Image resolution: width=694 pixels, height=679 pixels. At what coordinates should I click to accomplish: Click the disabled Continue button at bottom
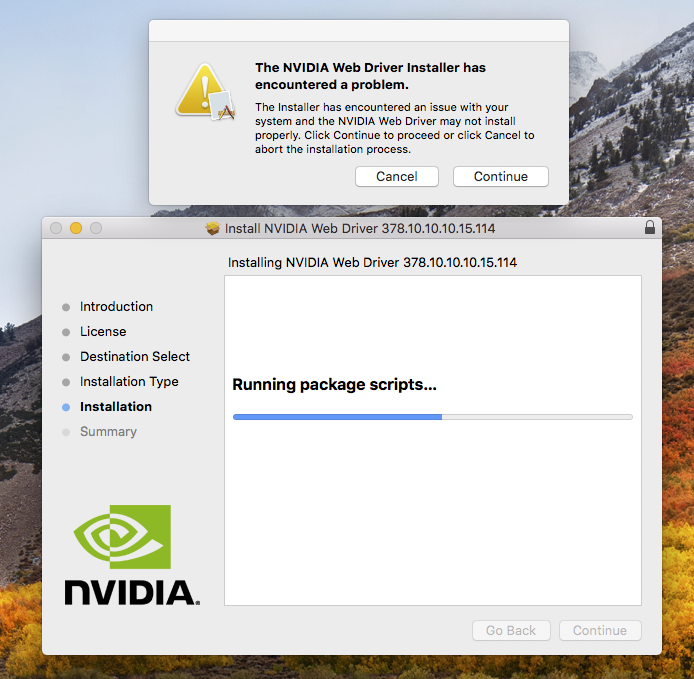600,630
